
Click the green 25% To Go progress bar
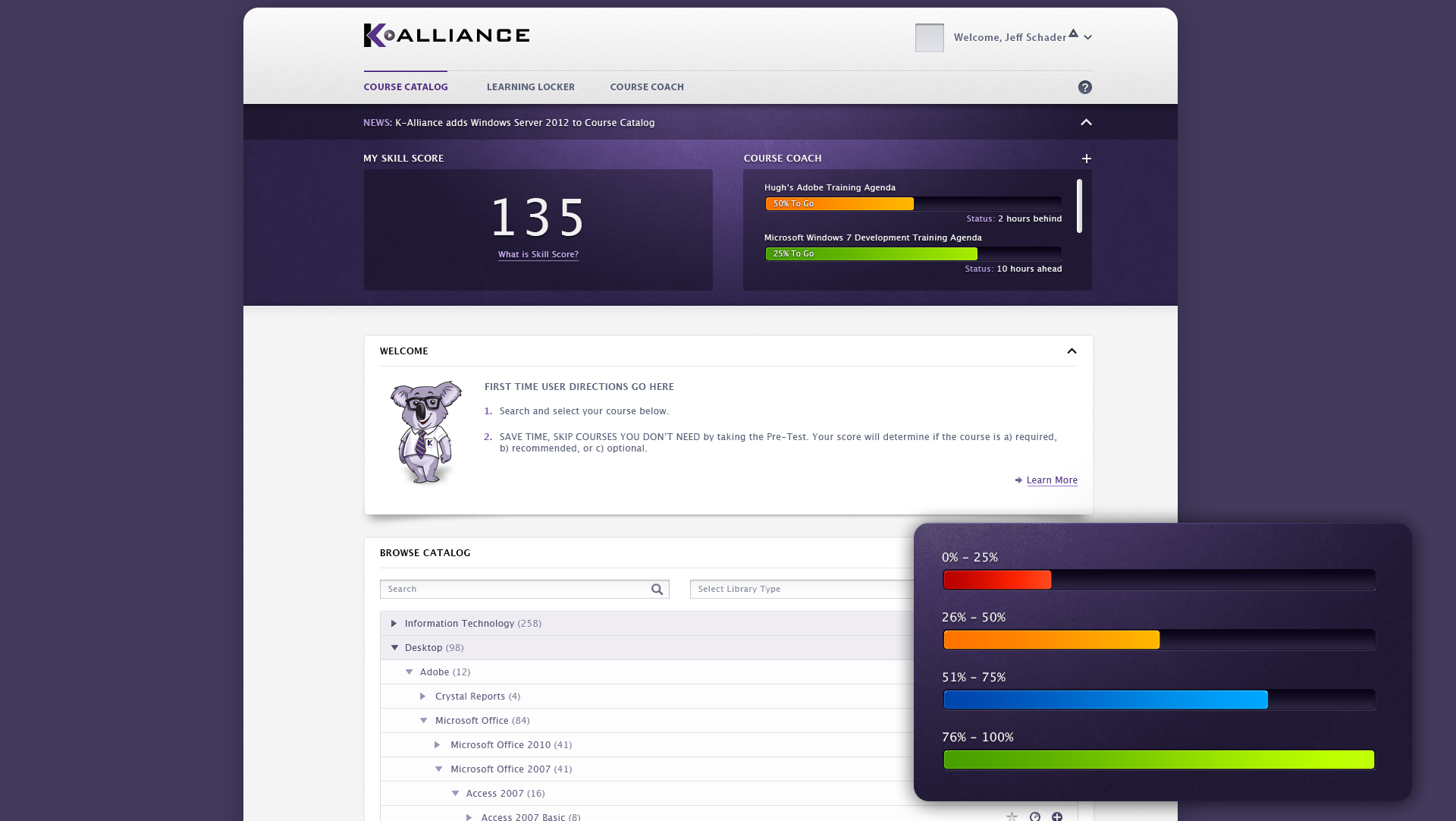click(x=871, y=254)
